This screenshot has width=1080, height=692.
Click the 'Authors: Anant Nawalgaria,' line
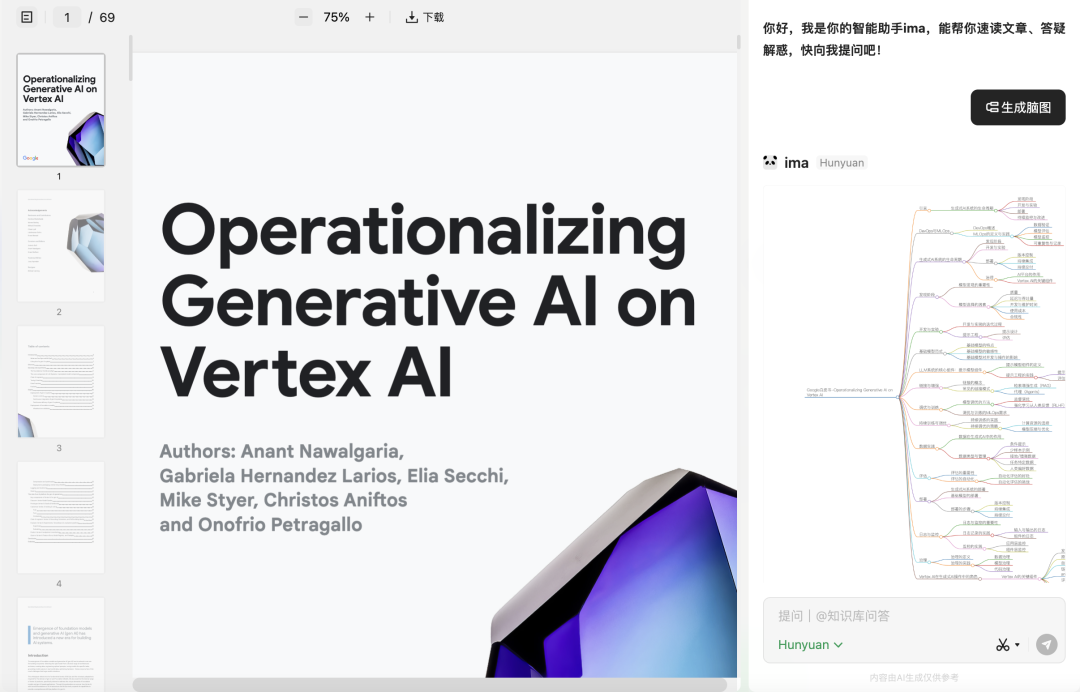pyautogui.click(x=282, y=451)
